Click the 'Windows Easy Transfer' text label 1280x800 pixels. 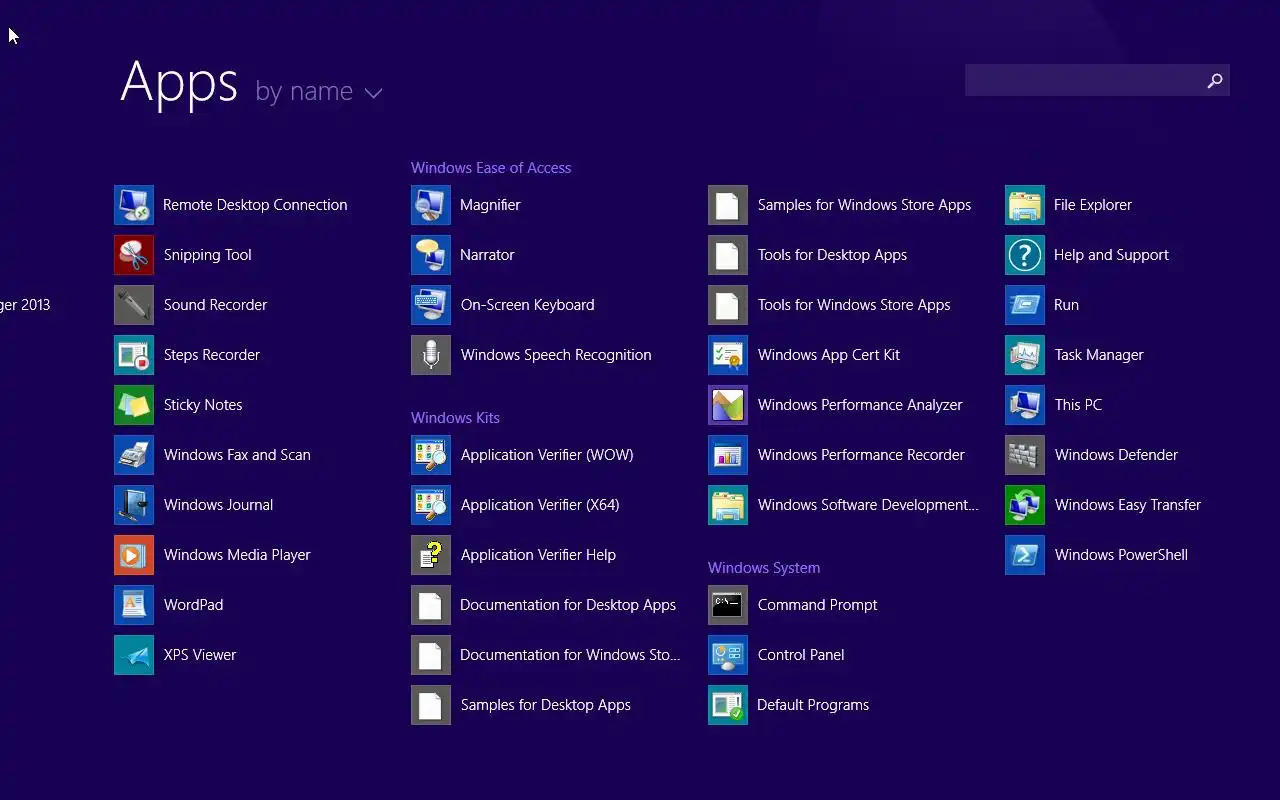click(1128, 505)
